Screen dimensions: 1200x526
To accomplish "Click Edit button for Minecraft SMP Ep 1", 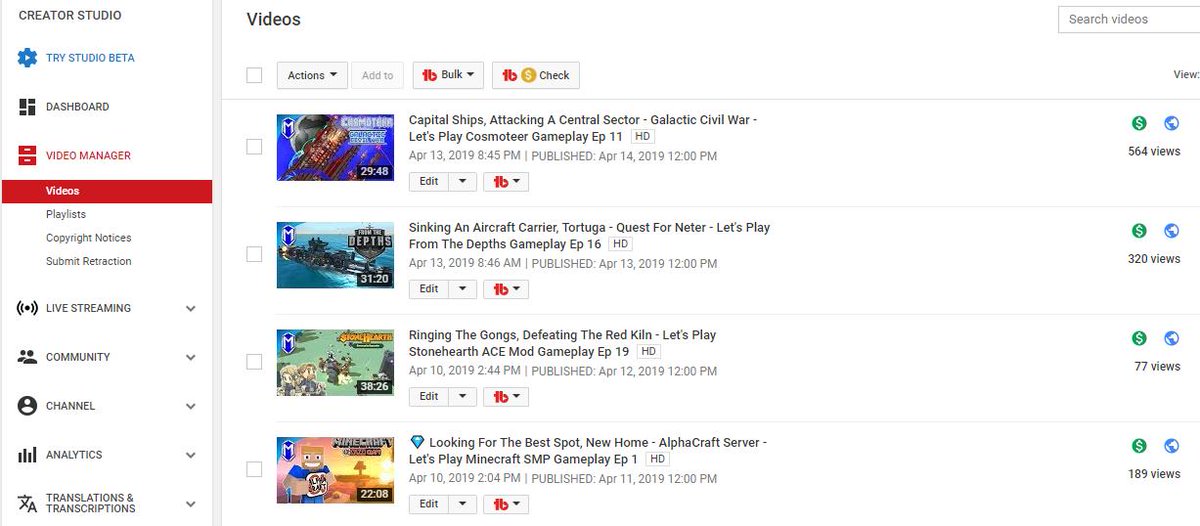I will (x=429, y=504).
